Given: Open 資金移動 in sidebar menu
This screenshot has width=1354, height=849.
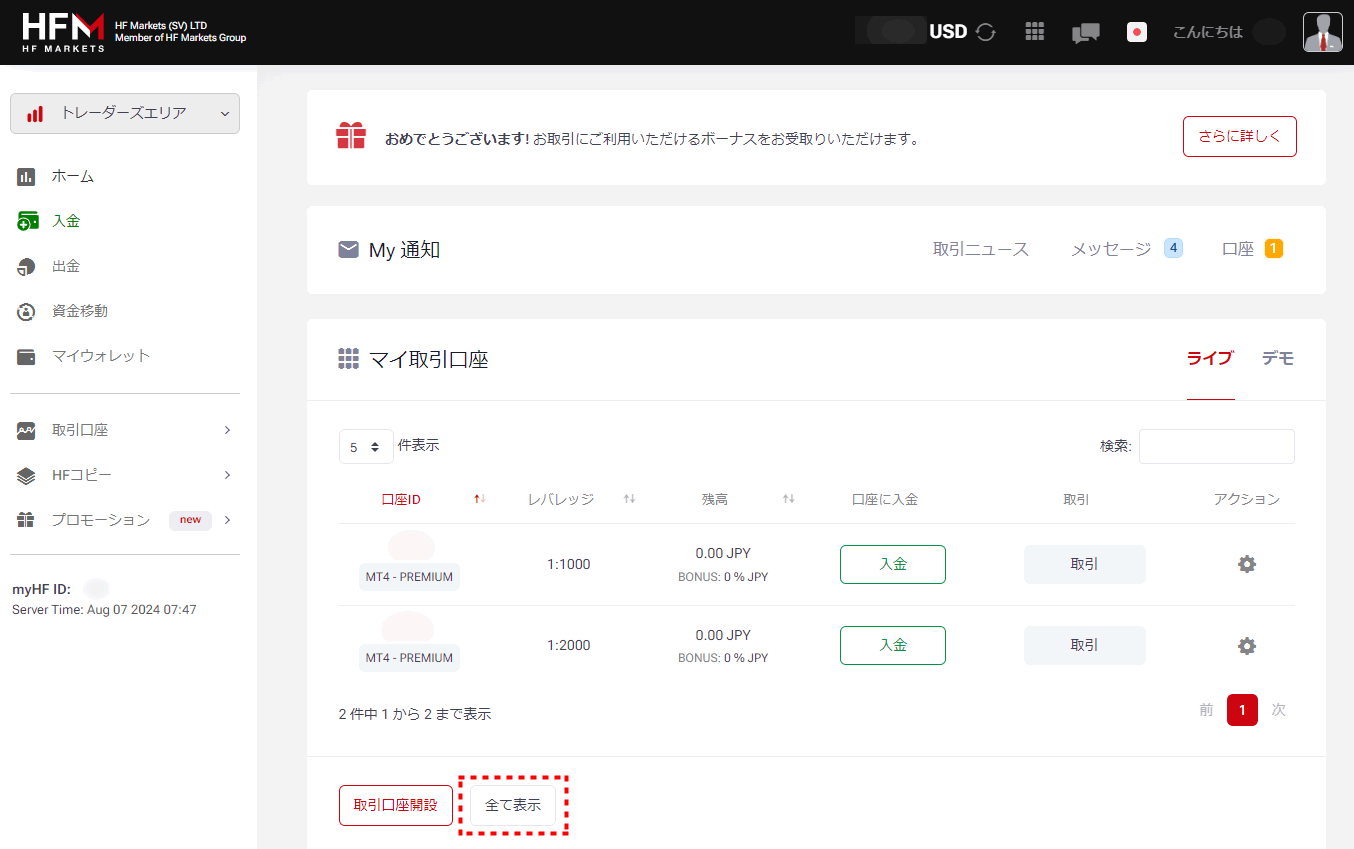Looking at the screenshot, I should [x=80, y=311].
